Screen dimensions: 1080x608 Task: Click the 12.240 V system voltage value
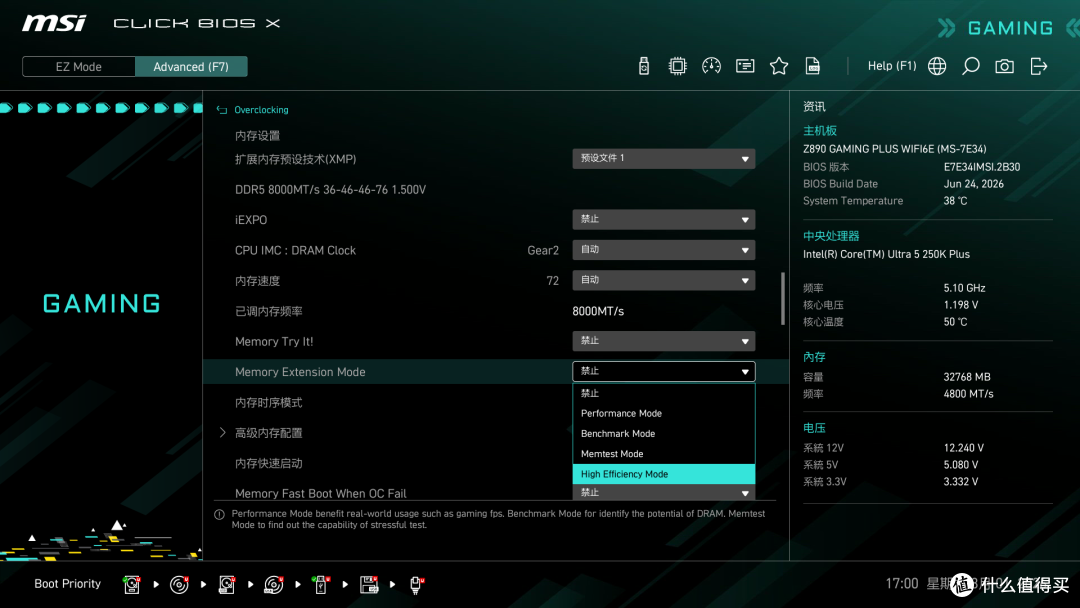tap(964, 448)
